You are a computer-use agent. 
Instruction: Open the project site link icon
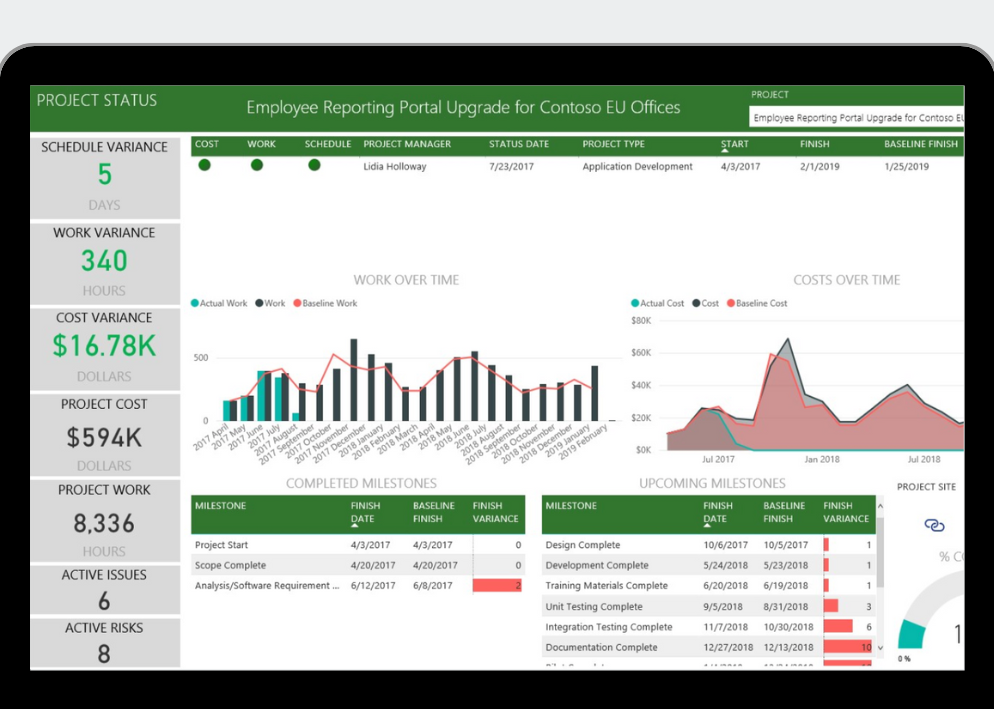(x=934, y=525)
